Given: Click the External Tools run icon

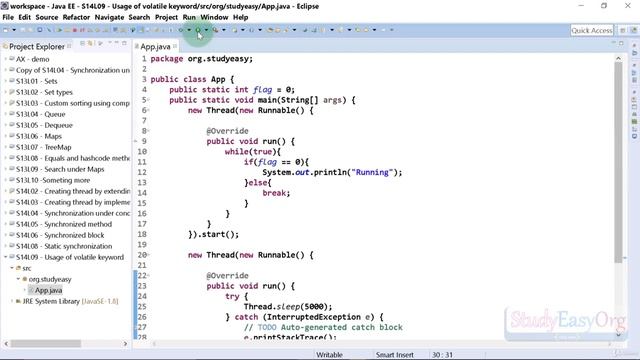Looking at the screenshot, I should coord(215,30).
